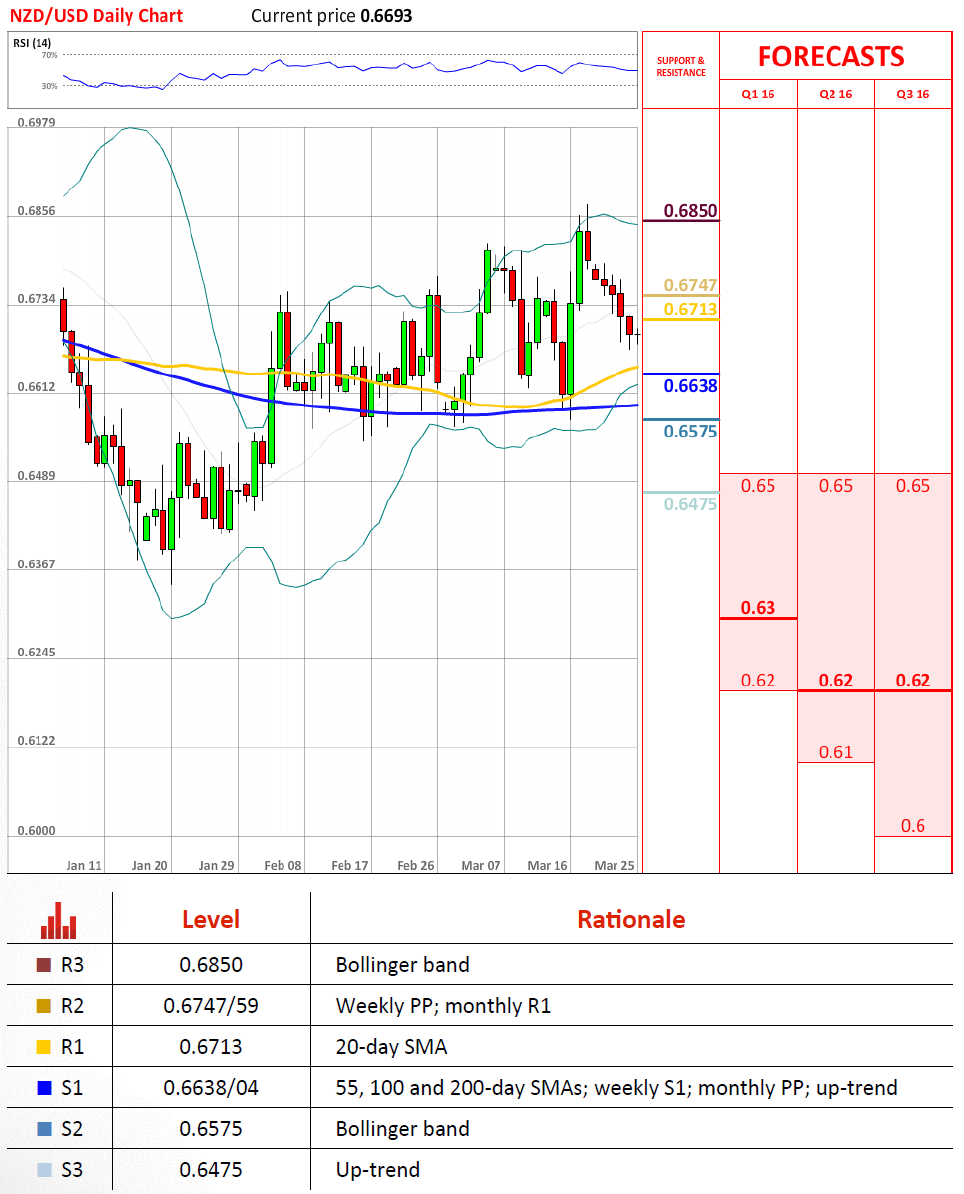Click the 0.6747/59 level cell
This screenshot has height=1194, width=964.
pyautogui.click(x=211, y=1006)
